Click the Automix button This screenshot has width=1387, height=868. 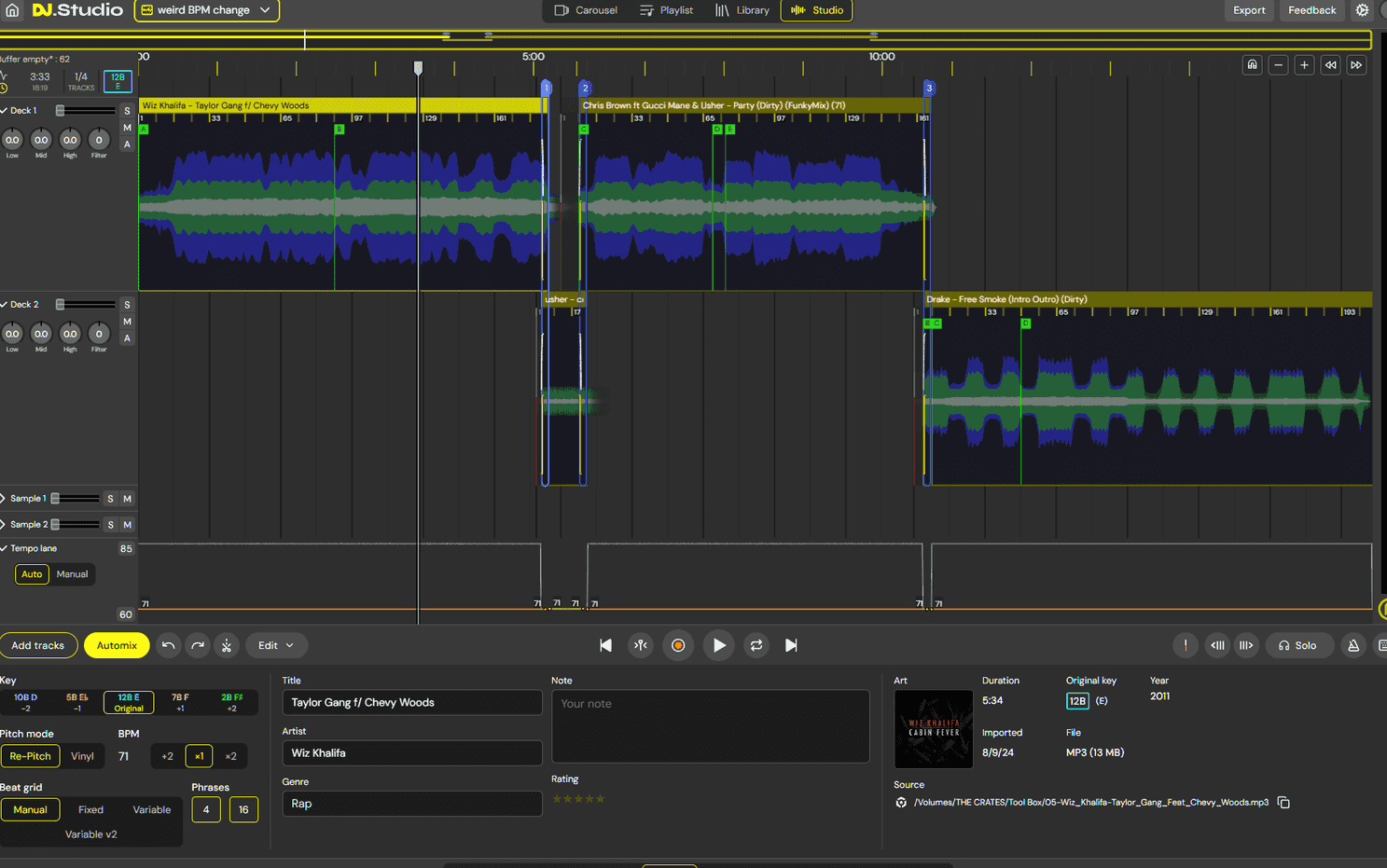pos(117,645)
